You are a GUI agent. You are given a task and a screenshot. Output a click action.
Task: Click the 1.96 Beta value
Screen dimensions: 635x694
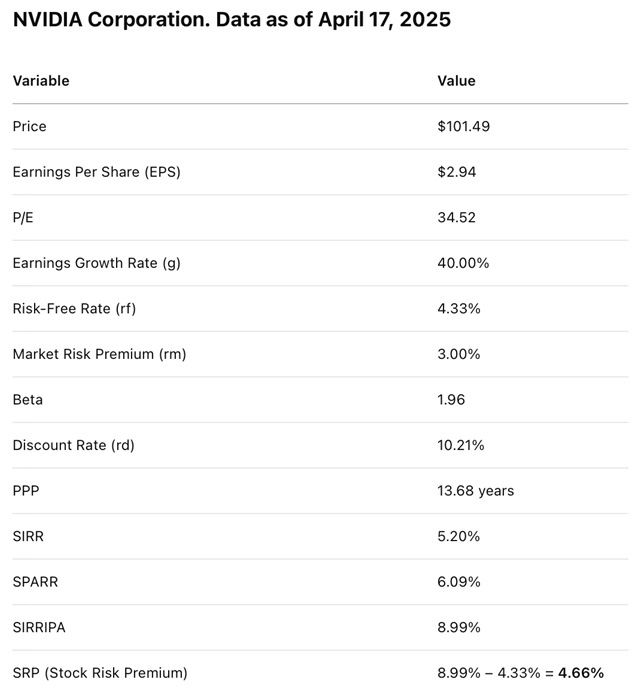click(x=452, y=399)
